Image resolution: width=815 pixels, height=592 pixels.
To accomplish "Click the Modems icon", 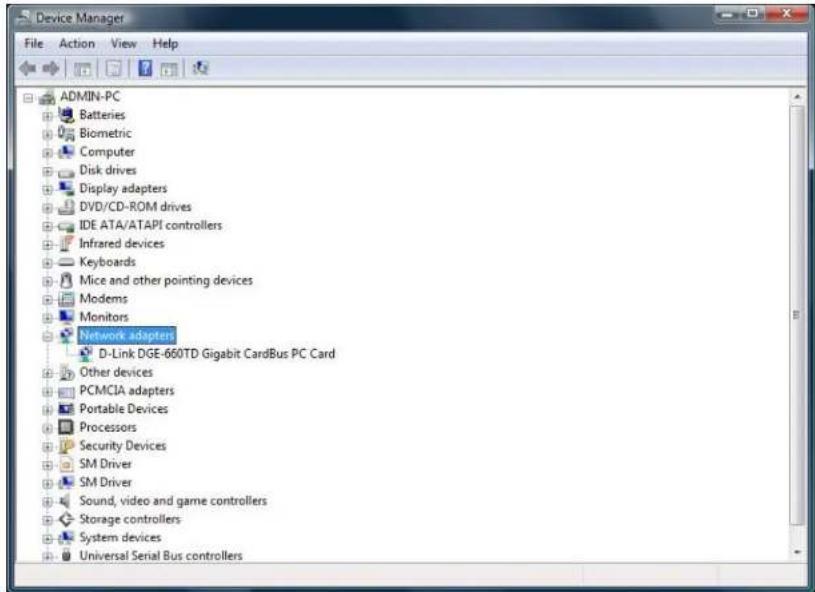I will [66, 299].
